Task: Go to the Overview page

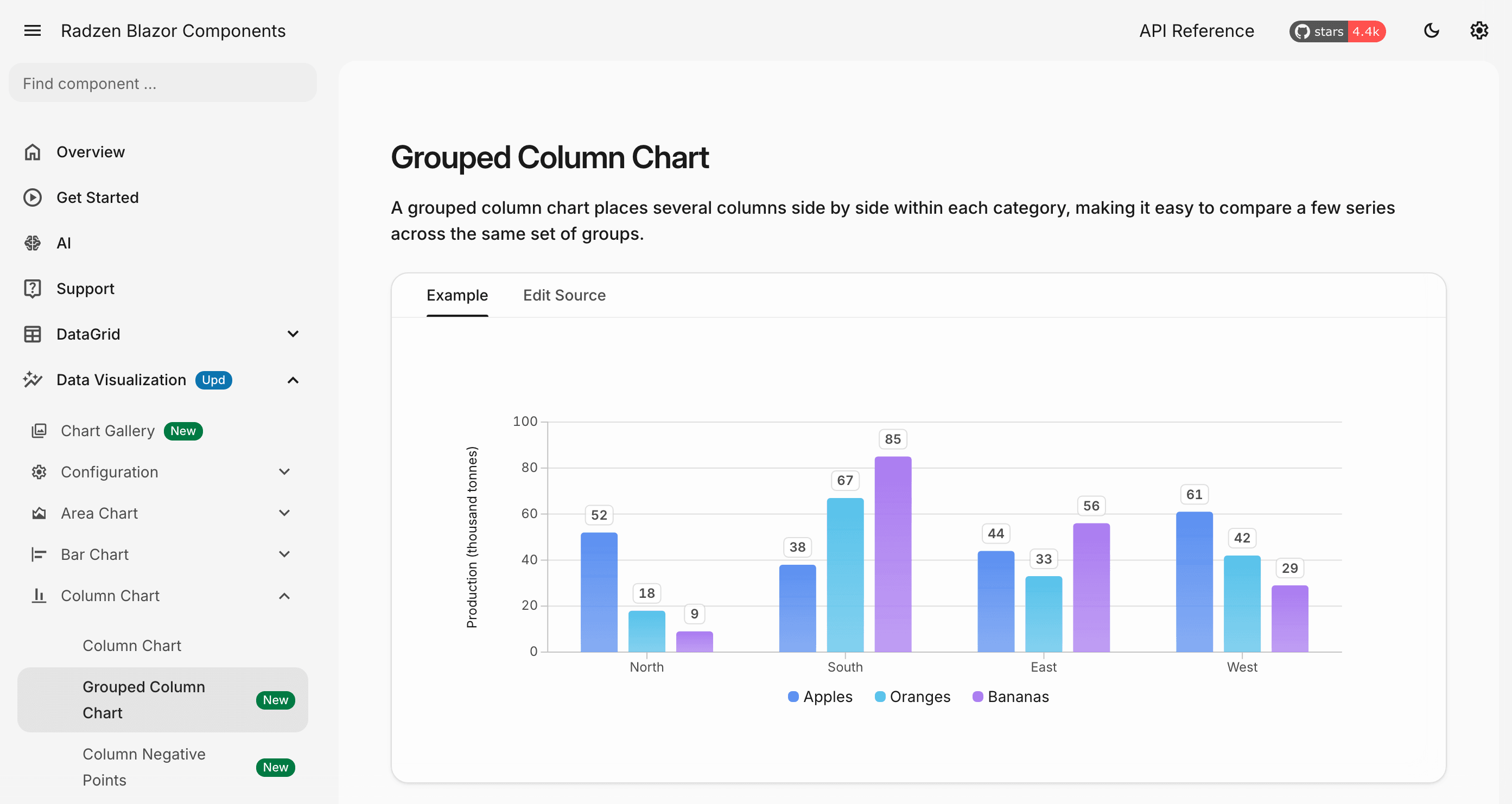Action: 91,152
